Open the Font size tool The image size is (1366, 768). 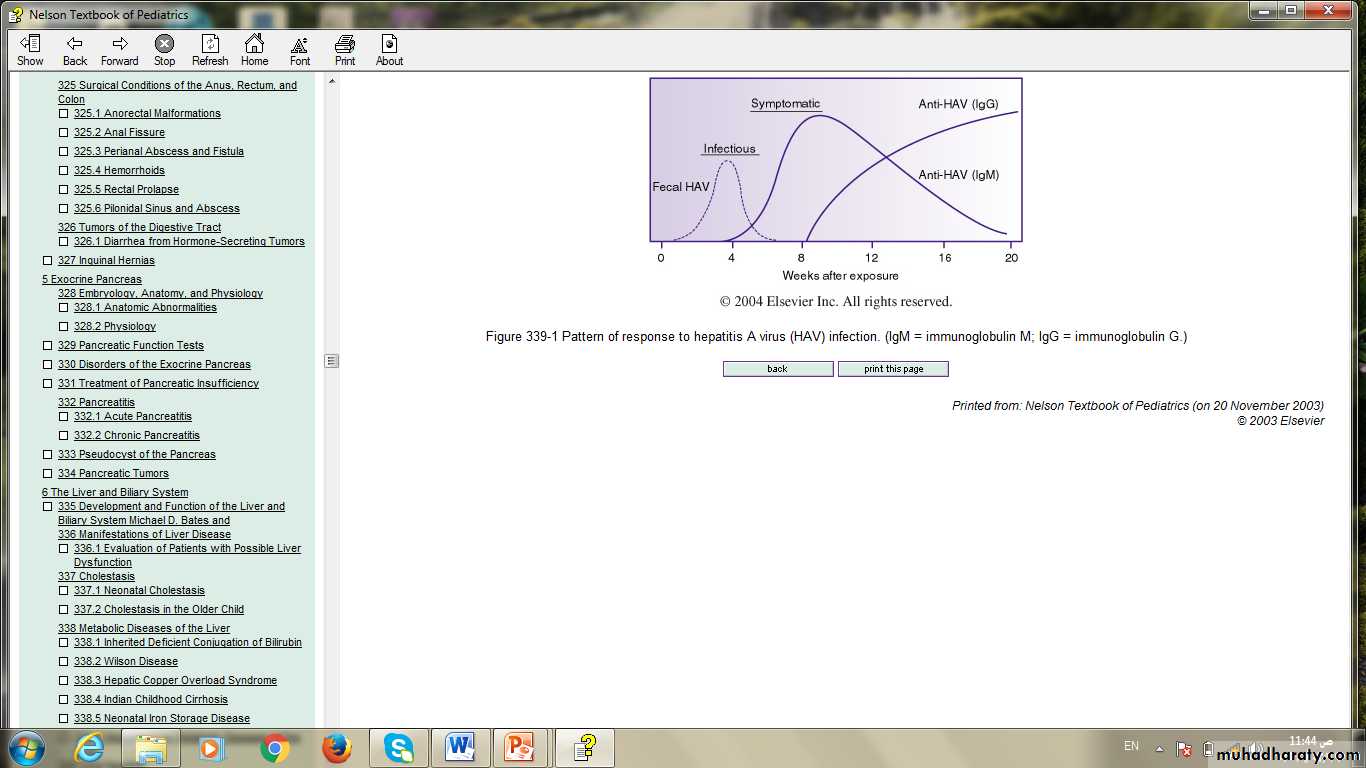[x=300, y=49]
